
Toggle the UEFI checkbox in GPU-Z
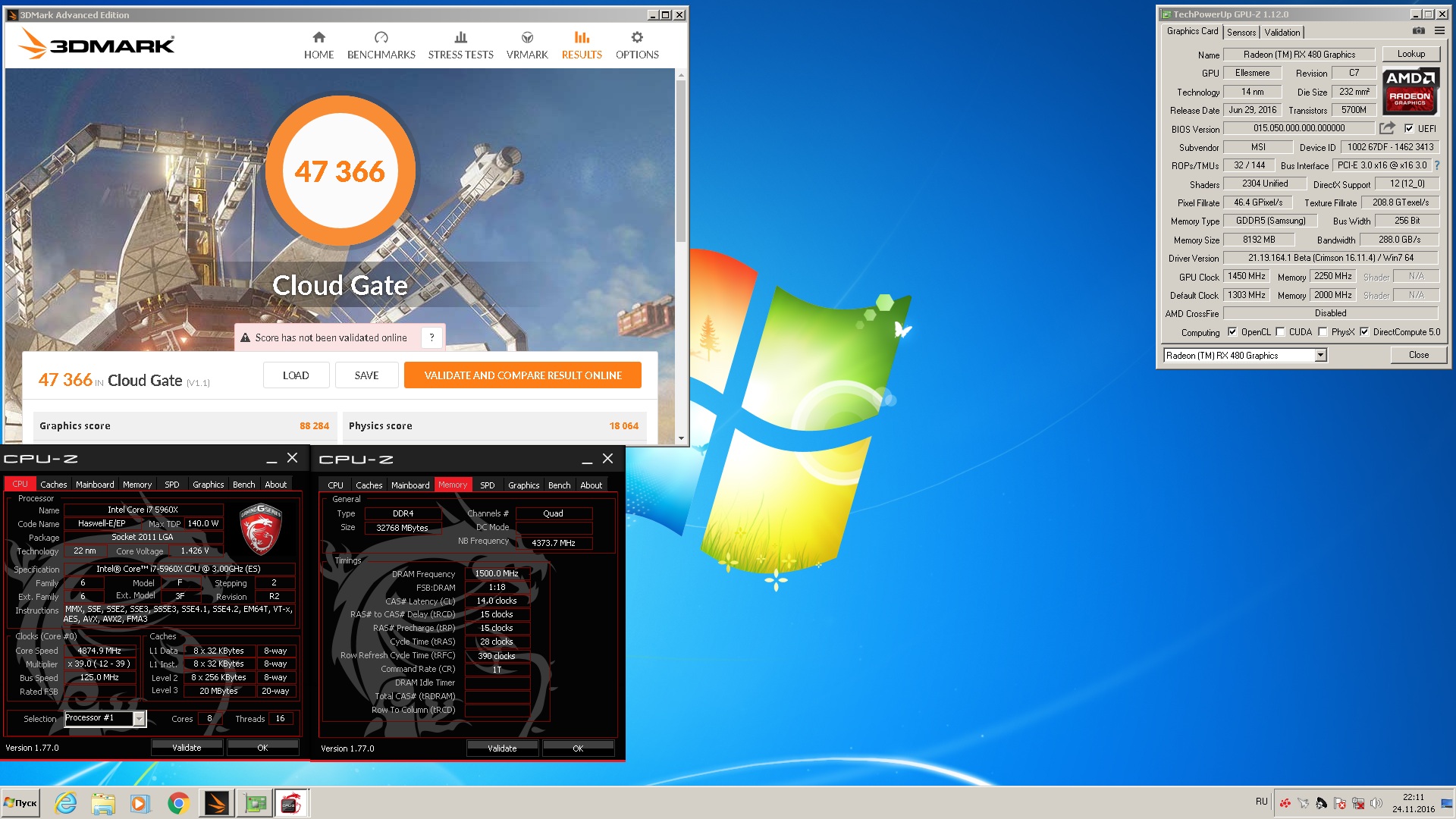coord(1409,129)
